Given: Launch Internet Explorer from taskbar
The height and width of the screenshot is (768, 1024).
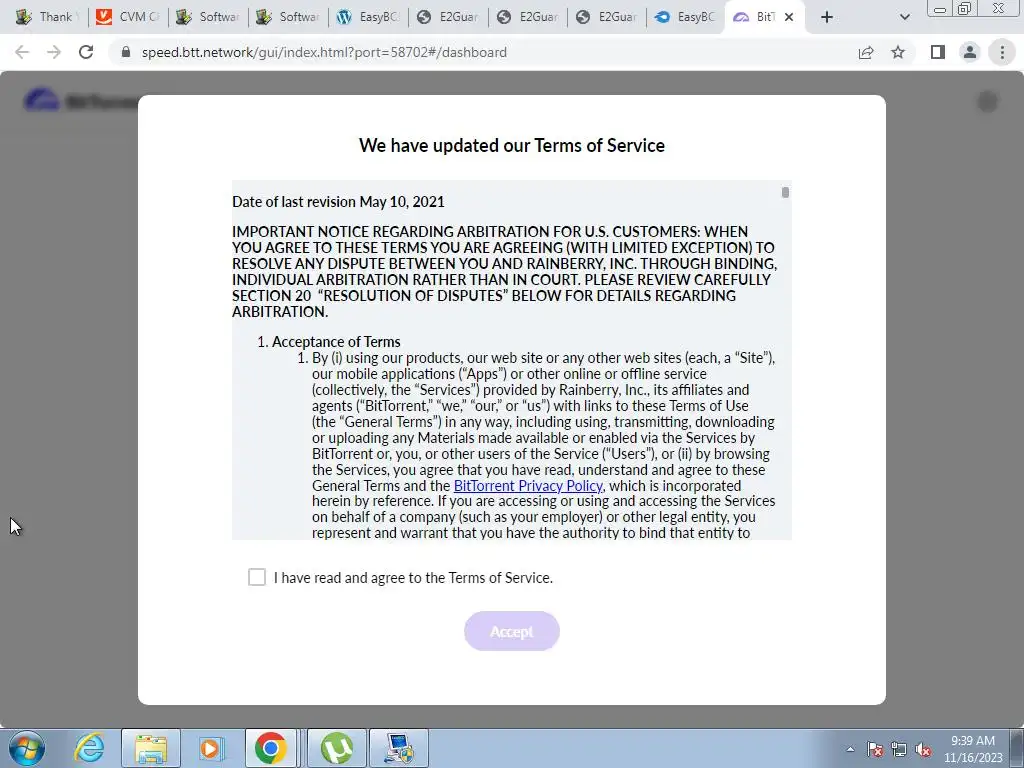Looking at the screenshot, I should [89, 748].
